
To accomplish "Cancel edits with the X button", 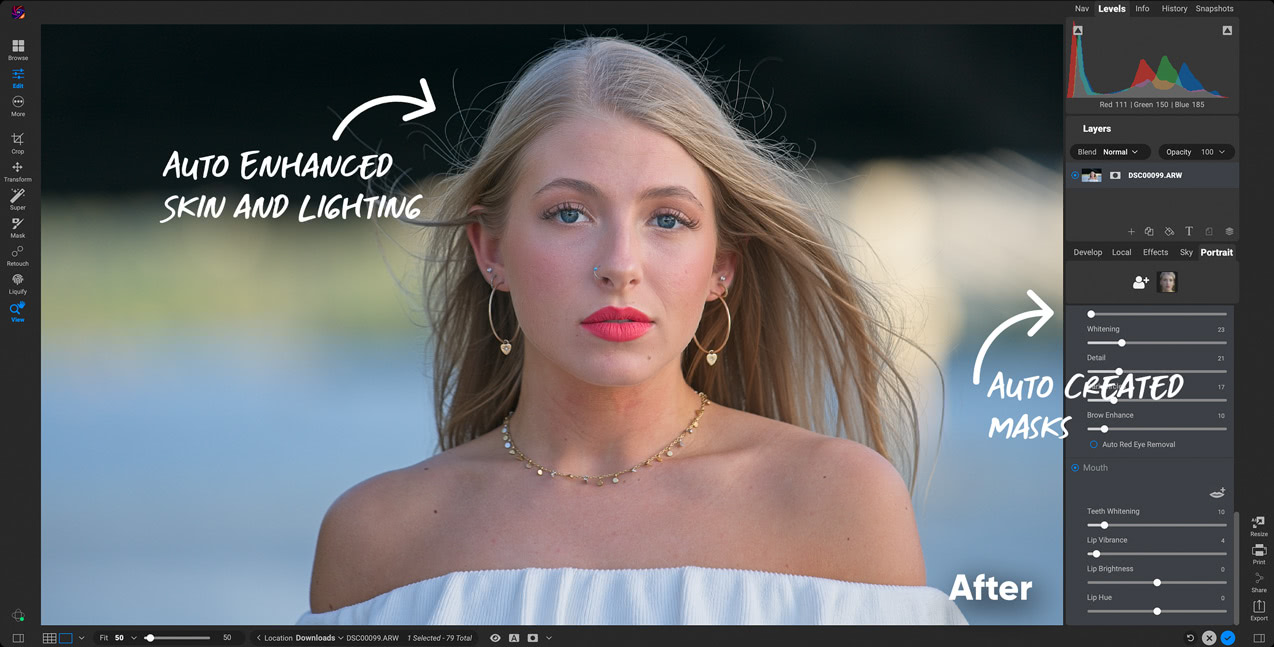I will click(1209, 638).
